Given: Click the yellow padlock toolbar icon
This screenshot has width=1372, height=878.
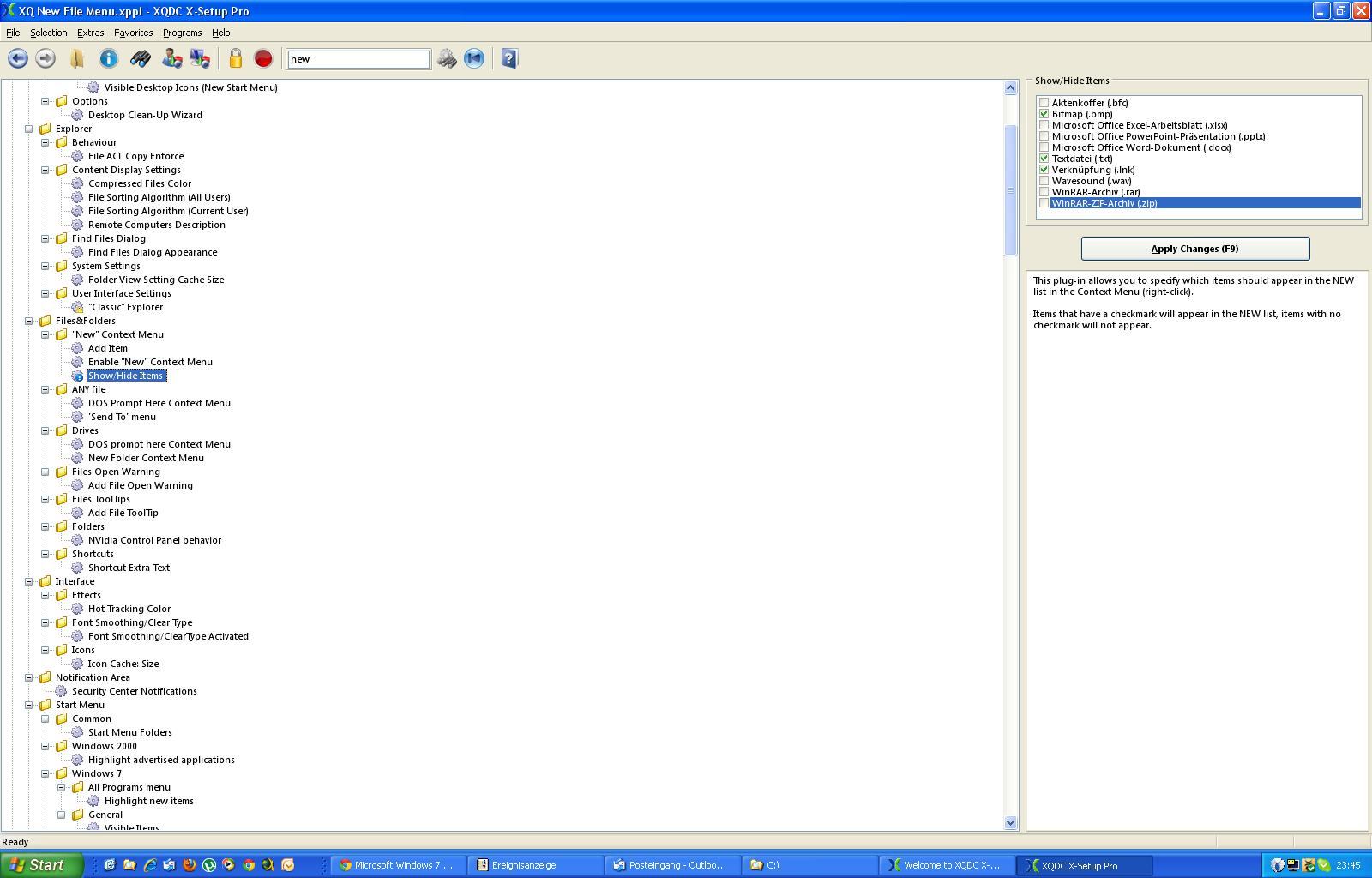Looking at the screenshot, I should coord(236,58).
